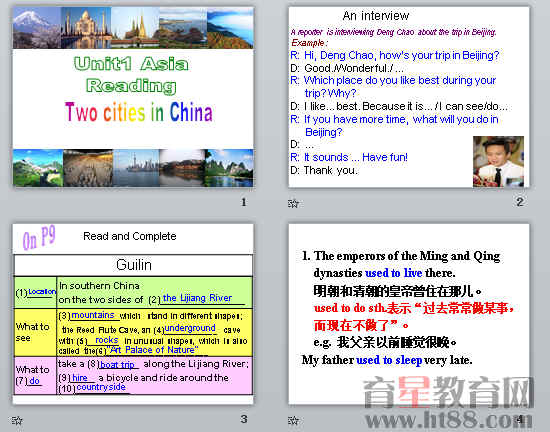This screenshot has height=432, width=550.
Task: Click the Mount Fuji picture on slide 1
Action: [x=37, y=28]
